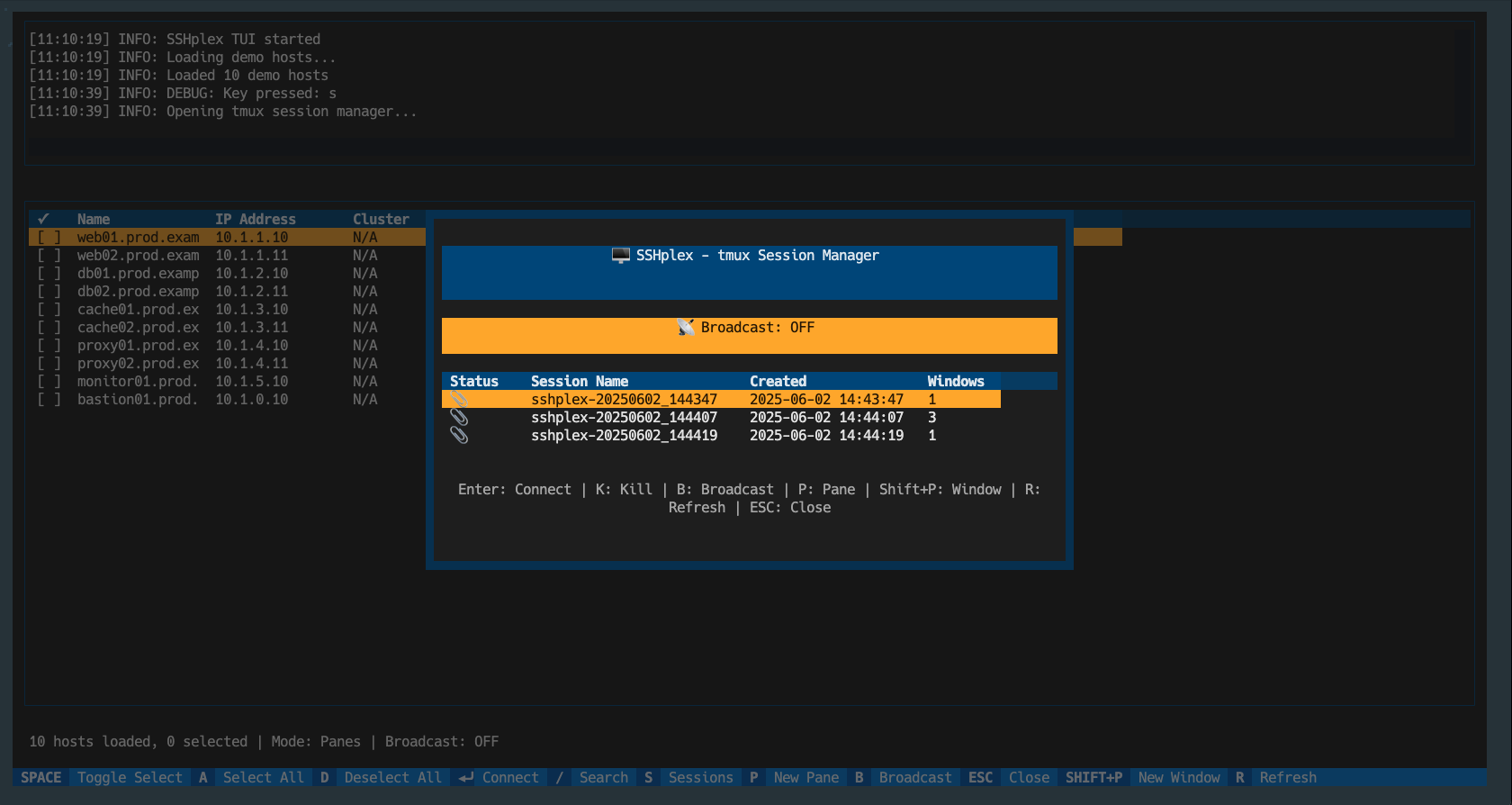
Task: Click the Session Name column header
Action: [580, 382]
